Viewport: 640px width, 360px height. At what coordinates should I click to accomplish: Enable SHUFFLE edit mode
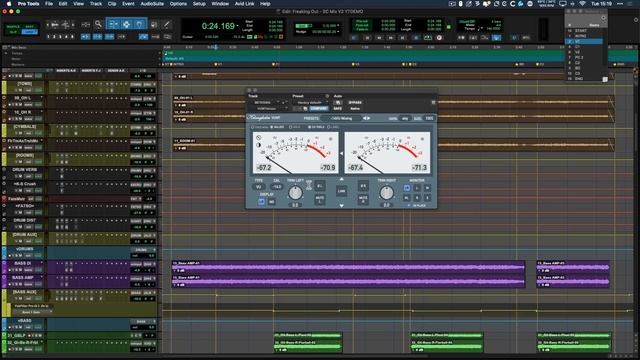click(x=13, y=26)
